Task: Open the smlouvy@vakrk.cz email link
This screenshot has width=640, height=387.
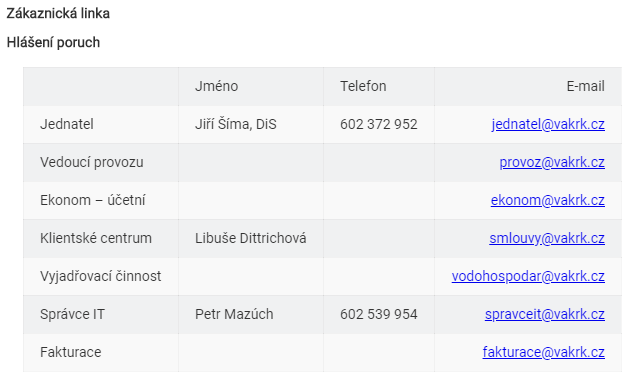Action: click(x=547, y=238)
